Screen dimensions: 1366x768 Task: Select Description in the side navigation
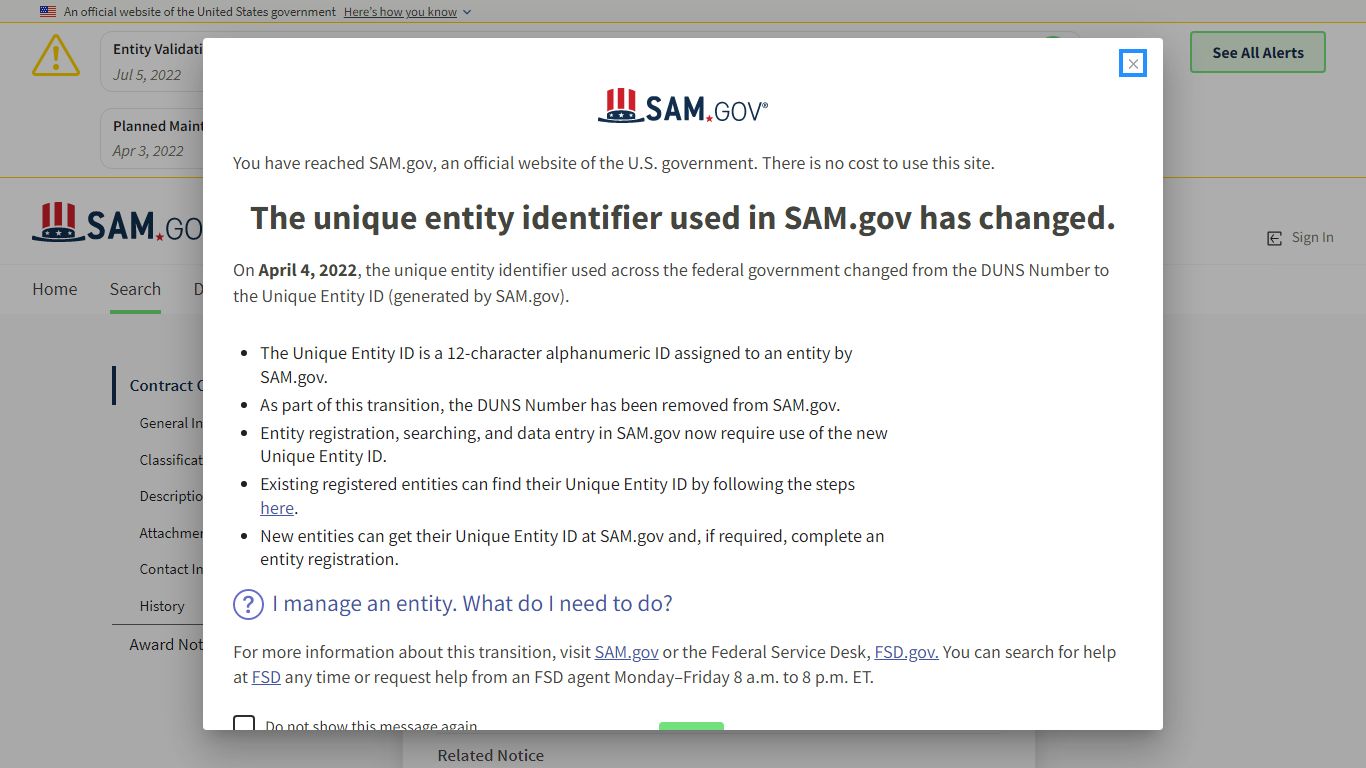[x=171, y=496]
